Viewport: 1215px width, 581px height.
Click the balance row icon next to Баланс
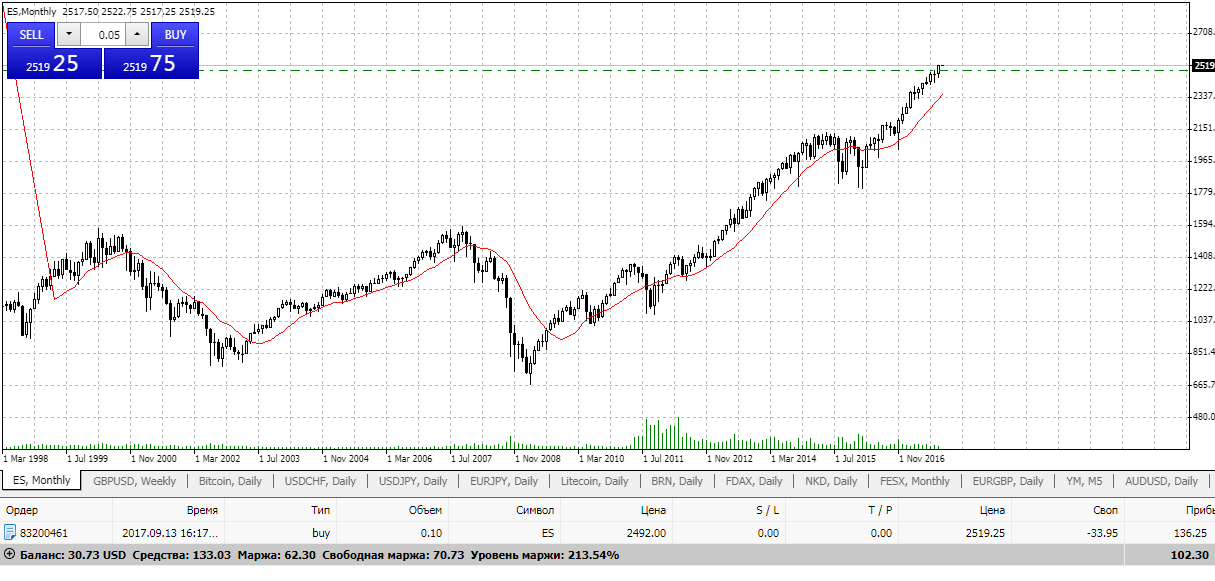[10, 554]
